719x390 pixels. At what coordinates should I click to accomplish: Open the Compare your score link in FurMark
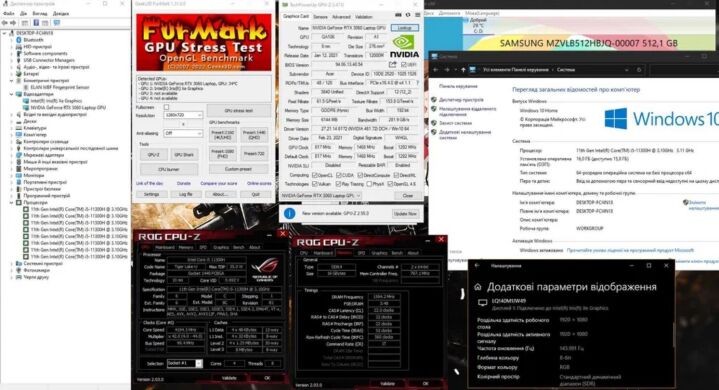pos(219,183)
